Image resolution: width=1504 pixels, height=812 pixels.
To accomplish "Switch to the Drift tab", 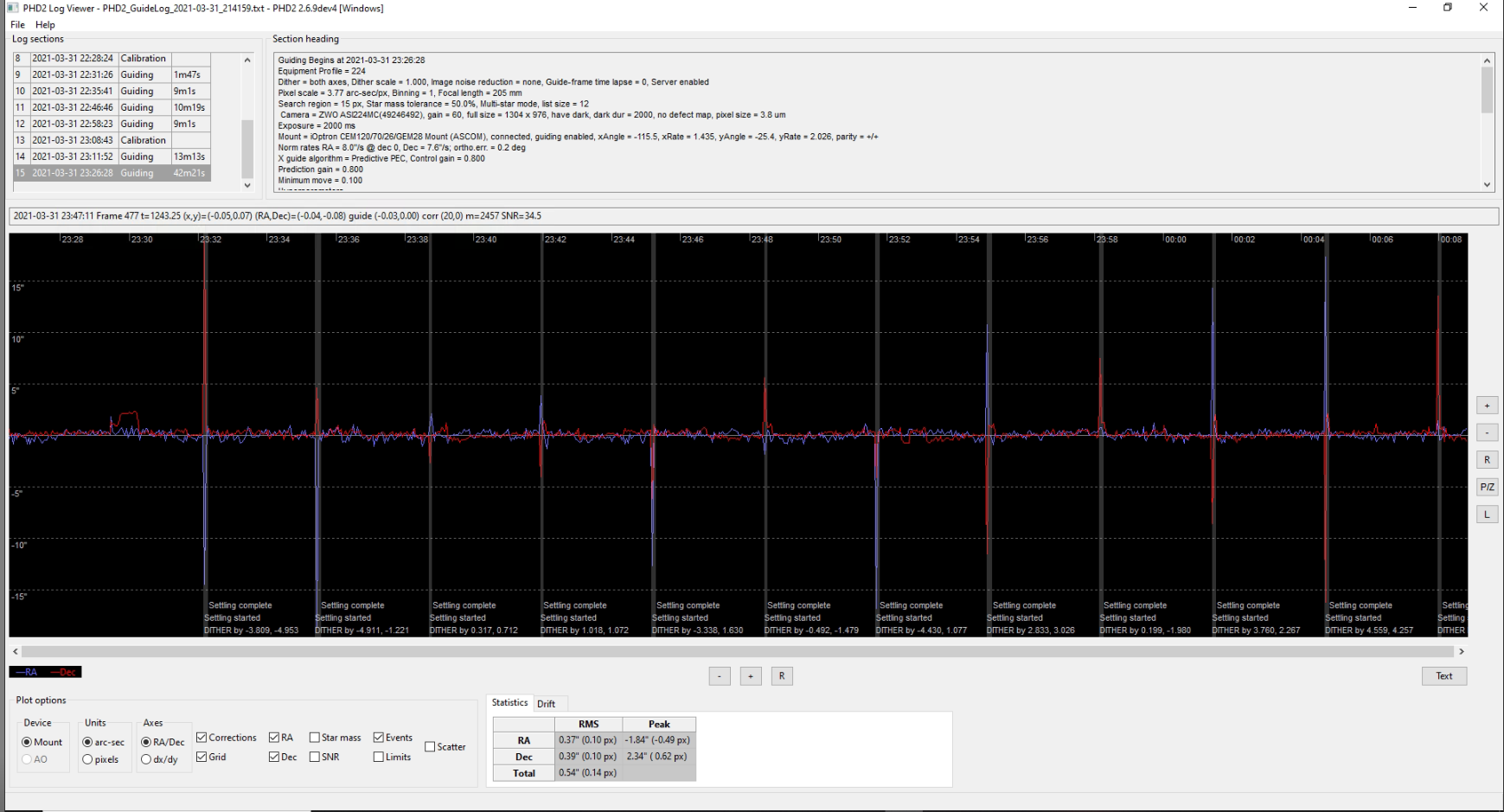I will coord(547,704).
